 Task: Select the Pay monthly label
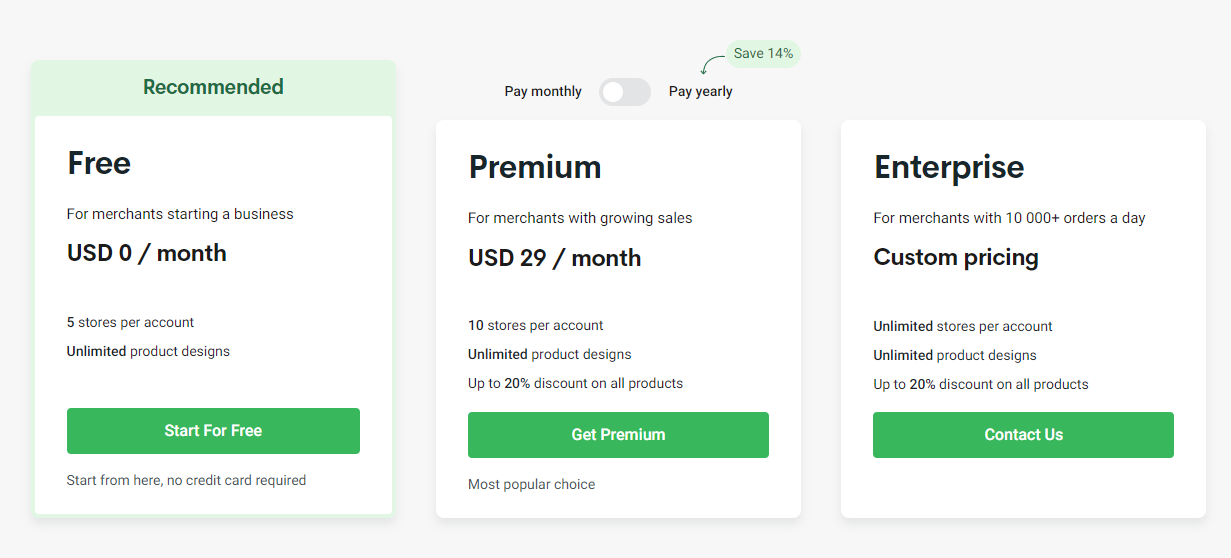[x=543, y=92]
